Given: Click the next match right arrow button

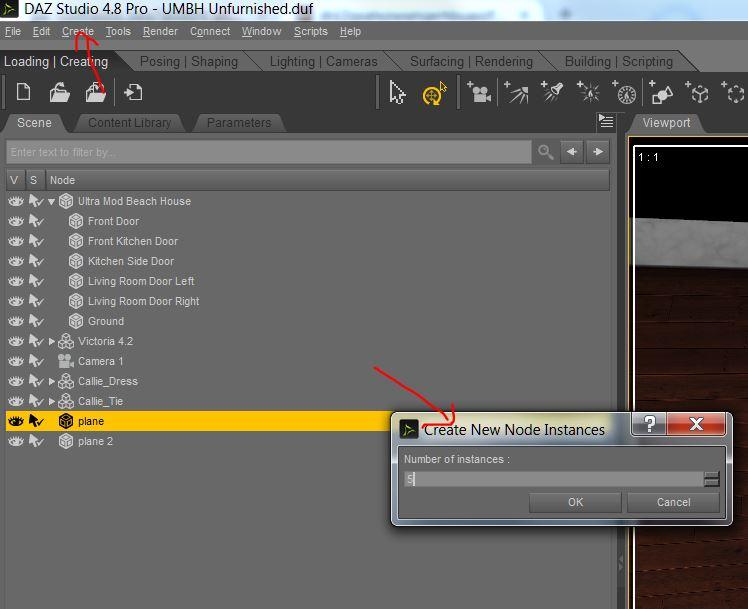Looking at the screenshot, I should (x=598, y=152).
